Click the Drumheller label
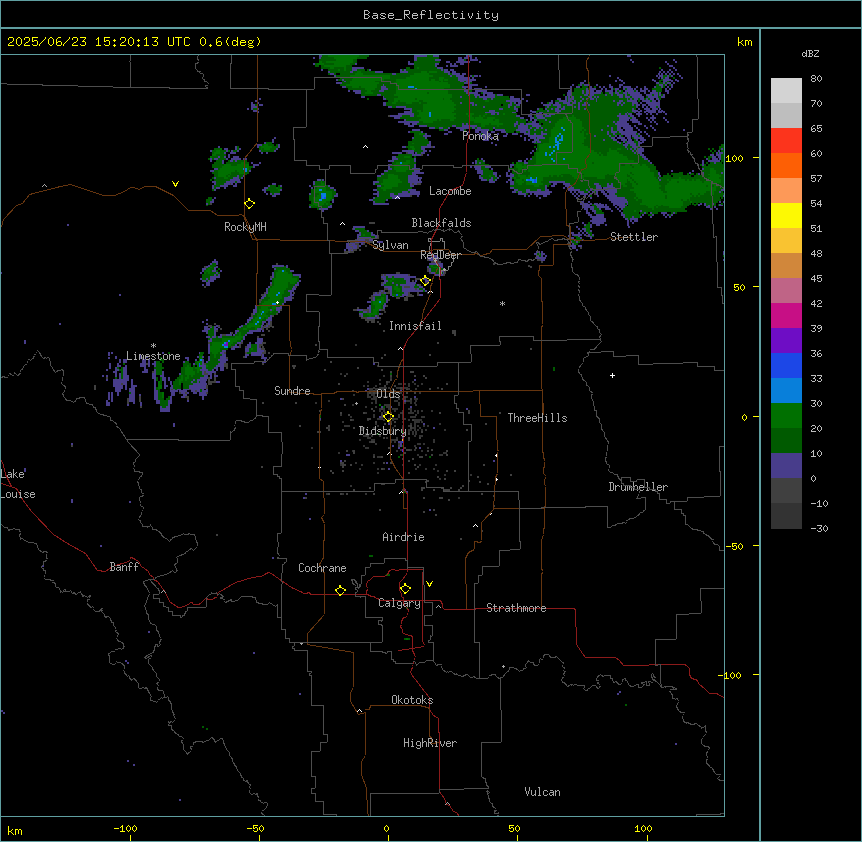The height and width of the screenshot is (842, 862). tap(638, 487)
